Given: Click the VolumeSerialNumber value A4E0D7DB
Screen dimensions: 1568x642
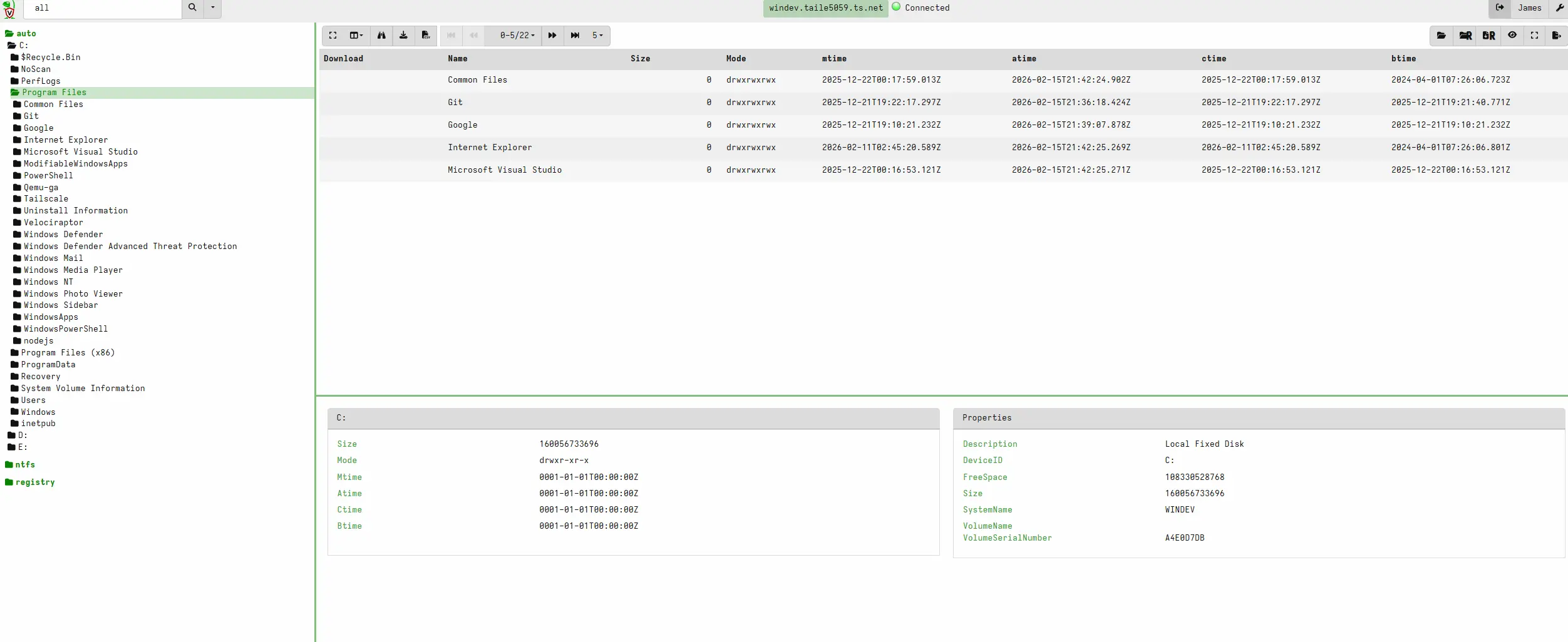Looking at the screenshot, I should coord(1185,538).
